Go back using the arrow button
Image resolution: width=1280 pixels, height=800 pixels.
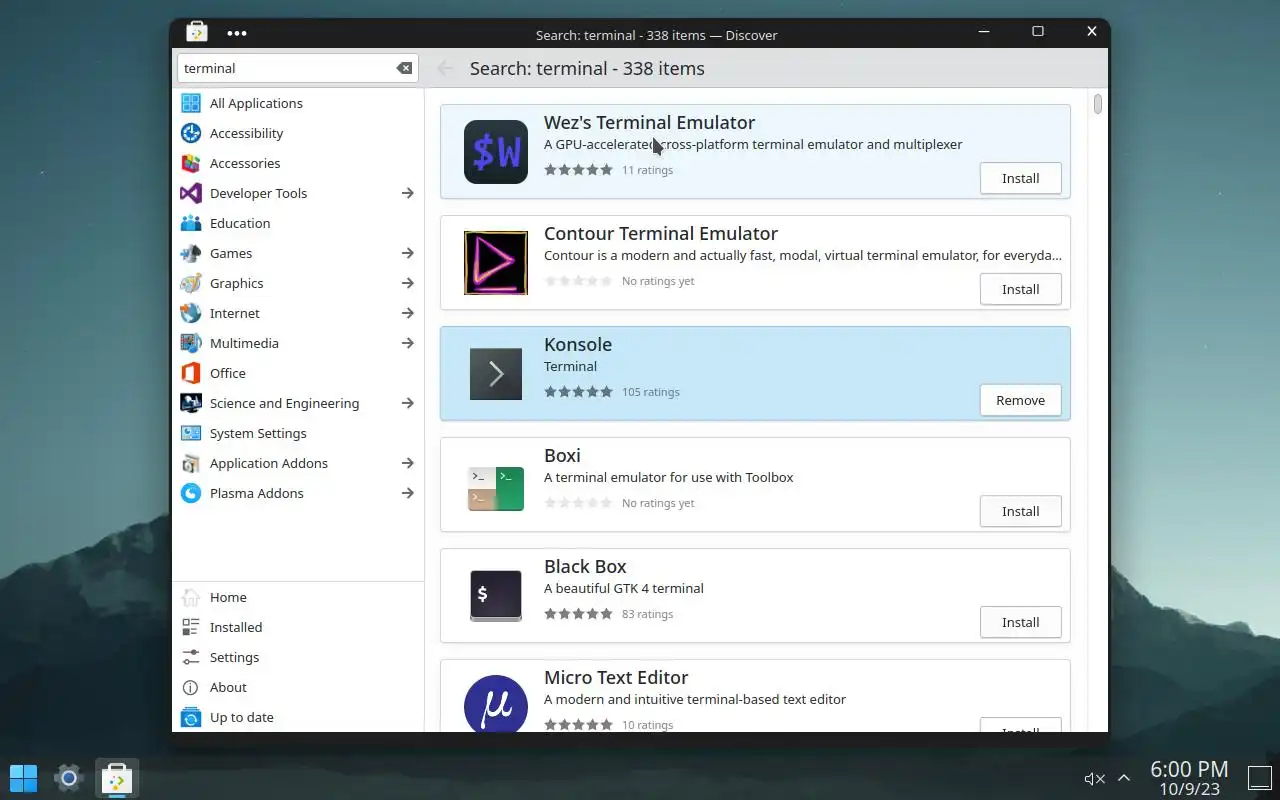coord(445,68)
